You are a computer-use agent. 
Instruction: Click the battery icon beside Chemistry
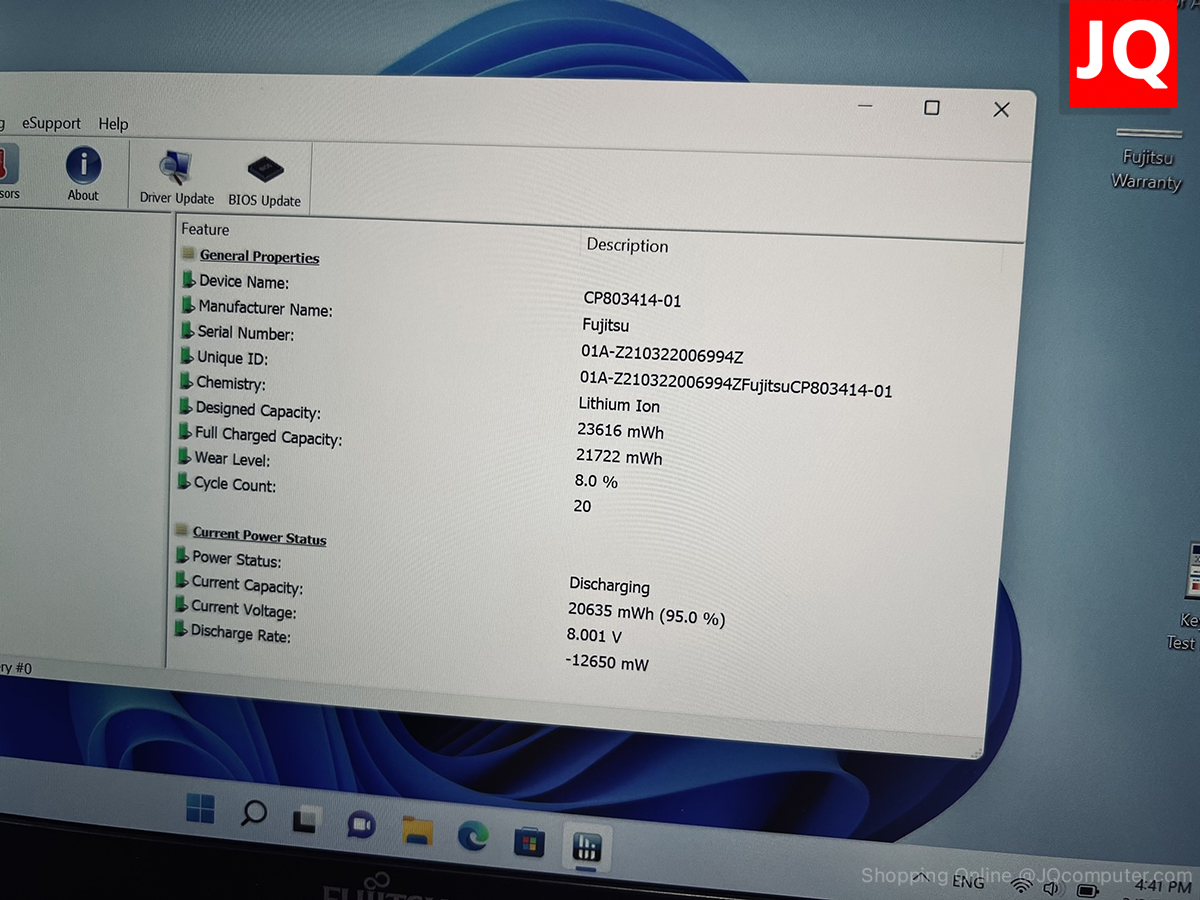coord(186,381)
